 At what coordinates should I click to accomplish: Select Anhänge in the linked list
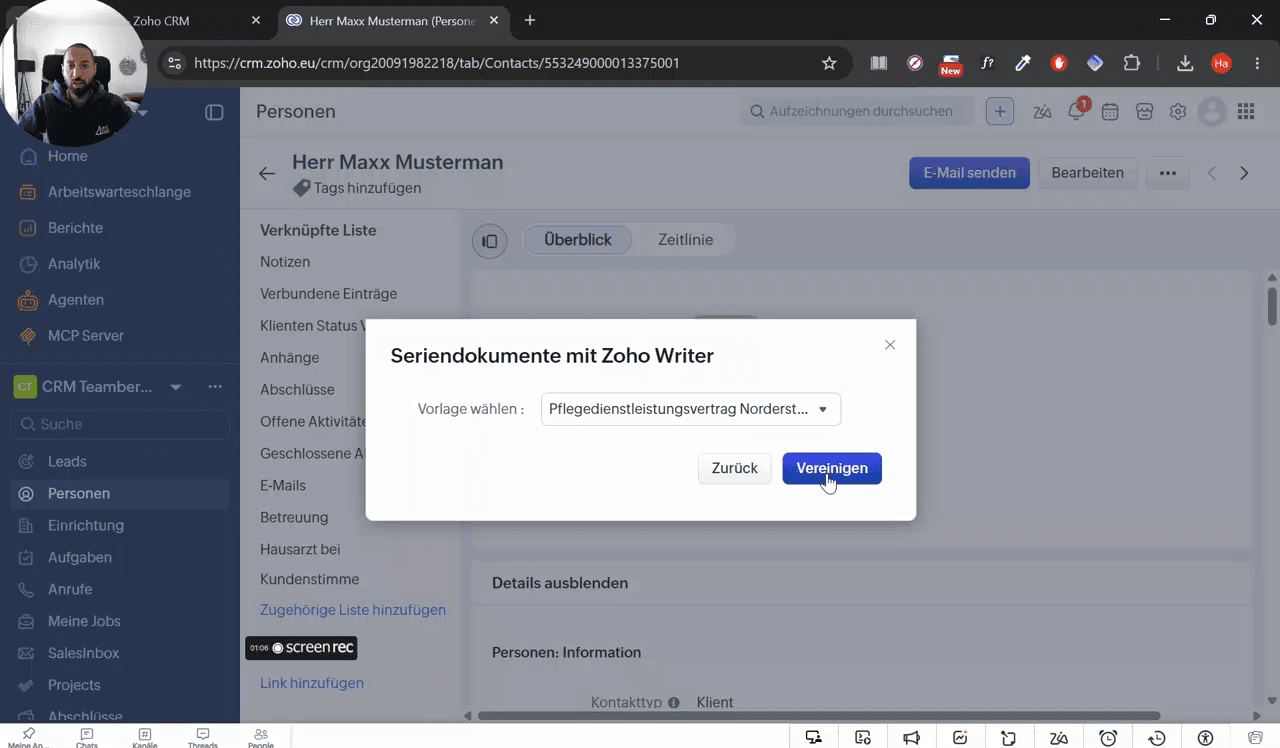[290, 358]
